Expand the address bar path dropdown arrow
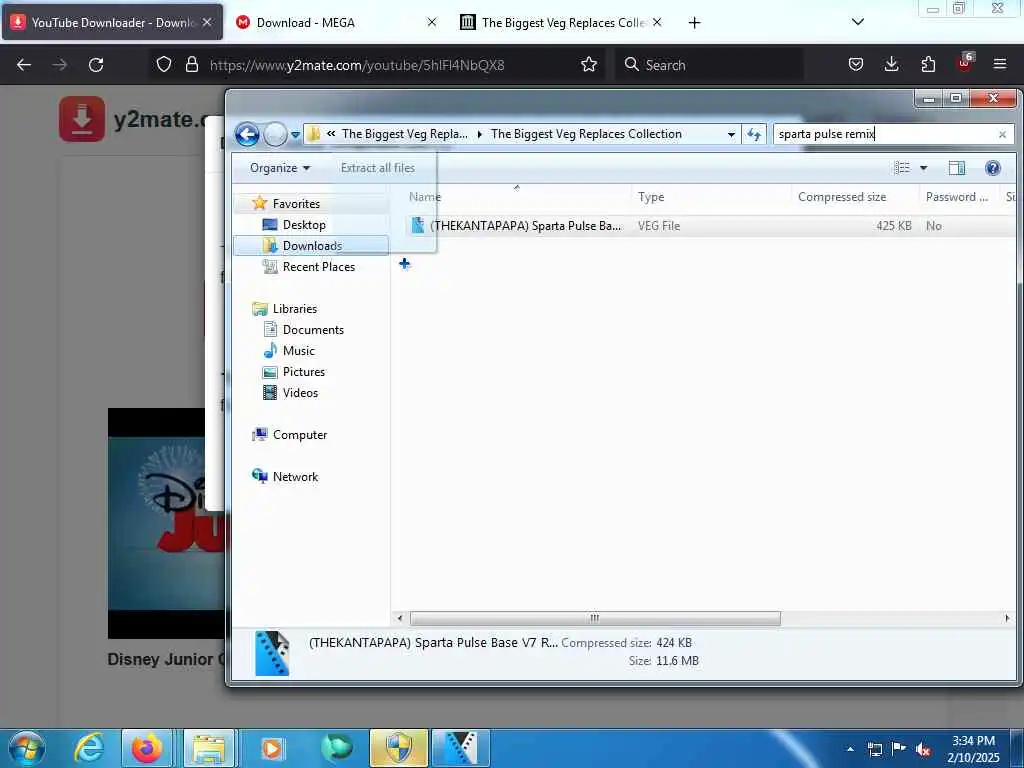Image resolution: width=1024 pixels, height=768 pixels. [731, 135]
